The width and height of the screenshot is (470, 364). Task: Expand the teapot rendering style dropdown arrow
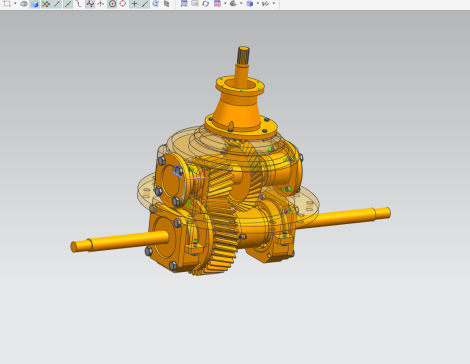(x=241, y=4)
